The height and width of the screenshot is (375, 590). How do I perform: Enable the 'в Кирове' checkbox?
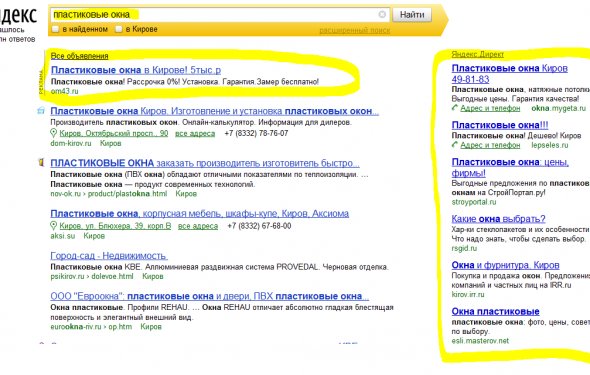(x=119, y=29)
